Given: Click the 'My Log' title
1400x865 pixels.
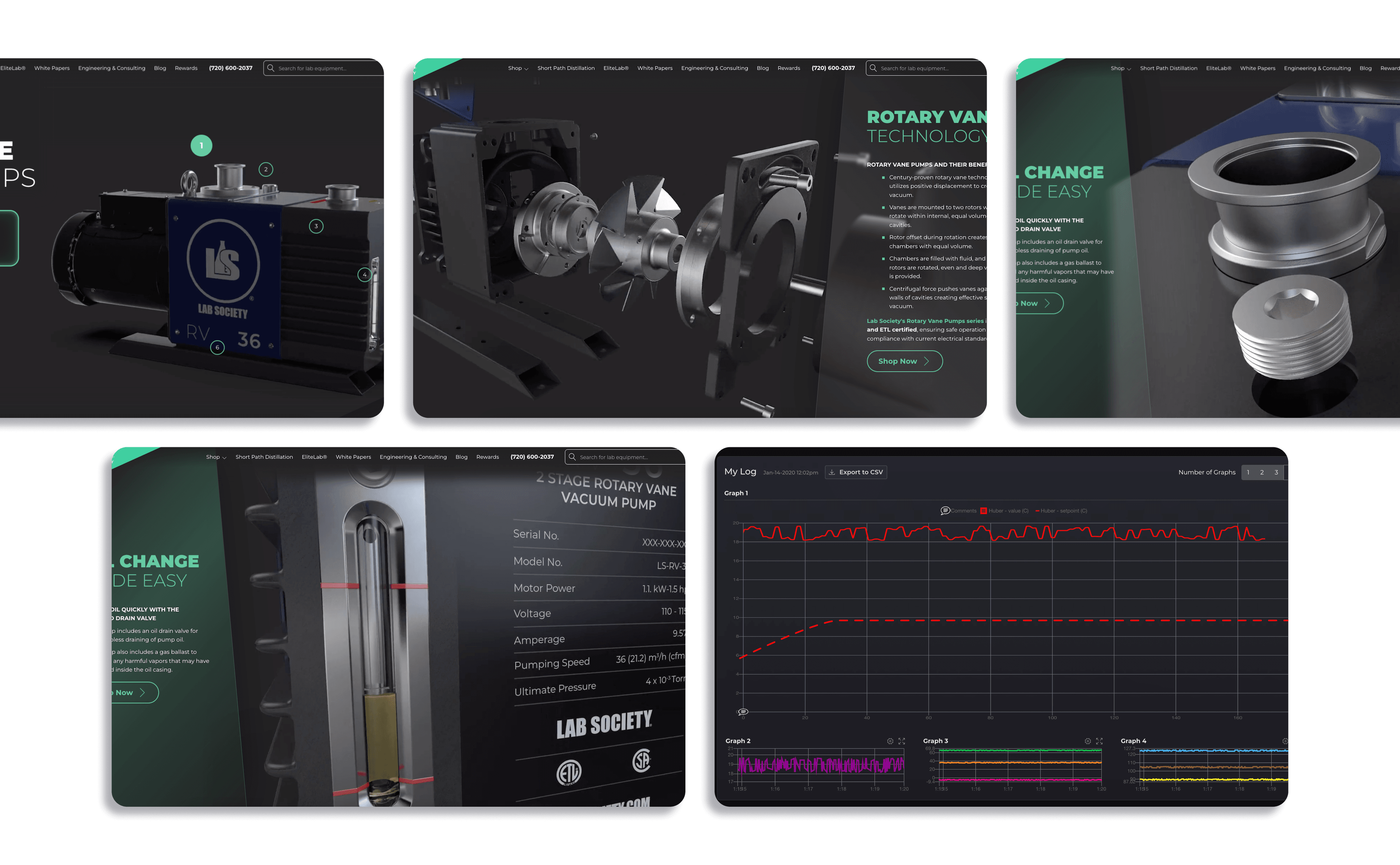Looking at the screenshot, I should pos(740,471).
